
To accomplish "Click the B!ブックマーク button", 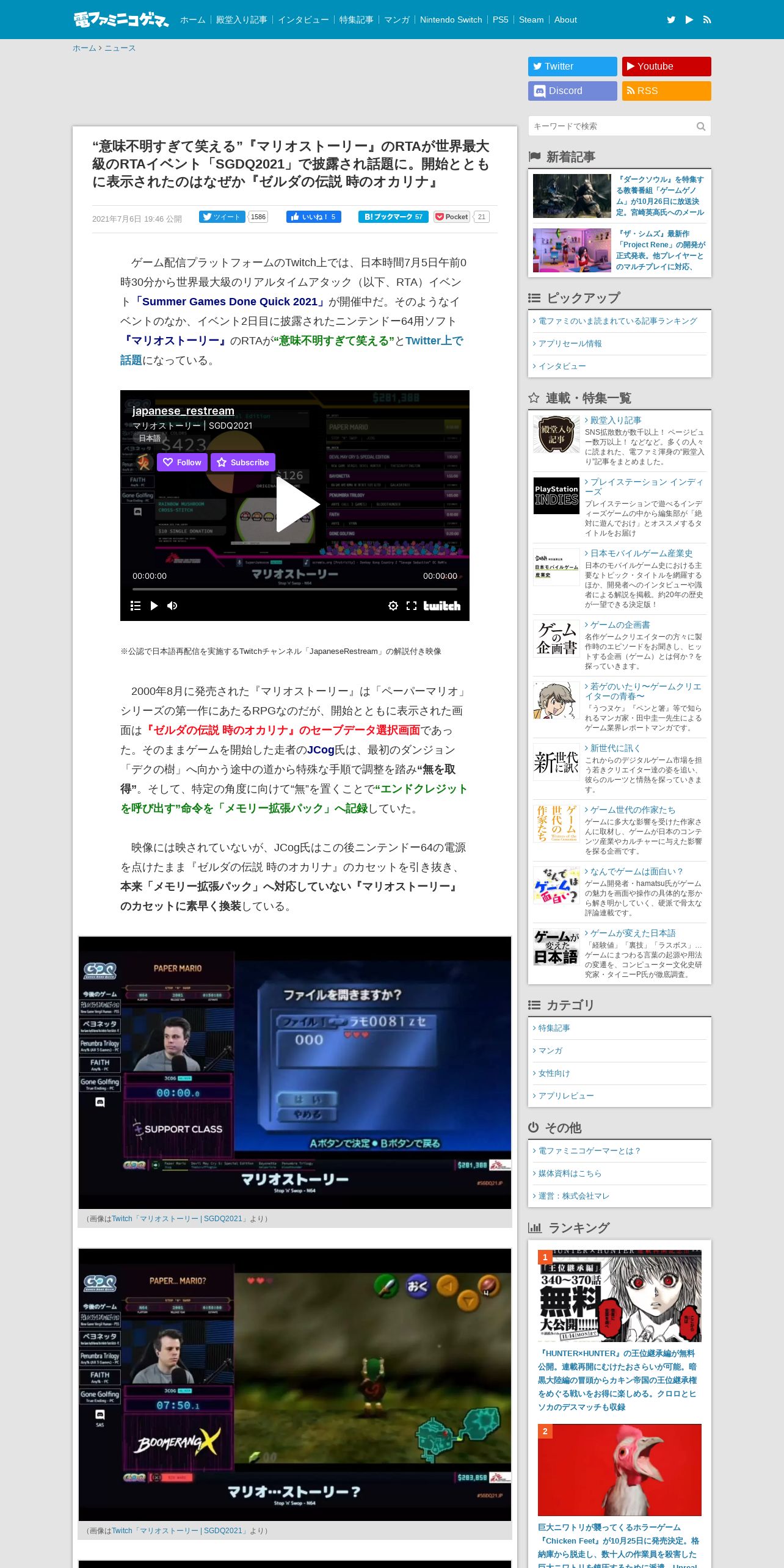I will [x=394, y=217].
